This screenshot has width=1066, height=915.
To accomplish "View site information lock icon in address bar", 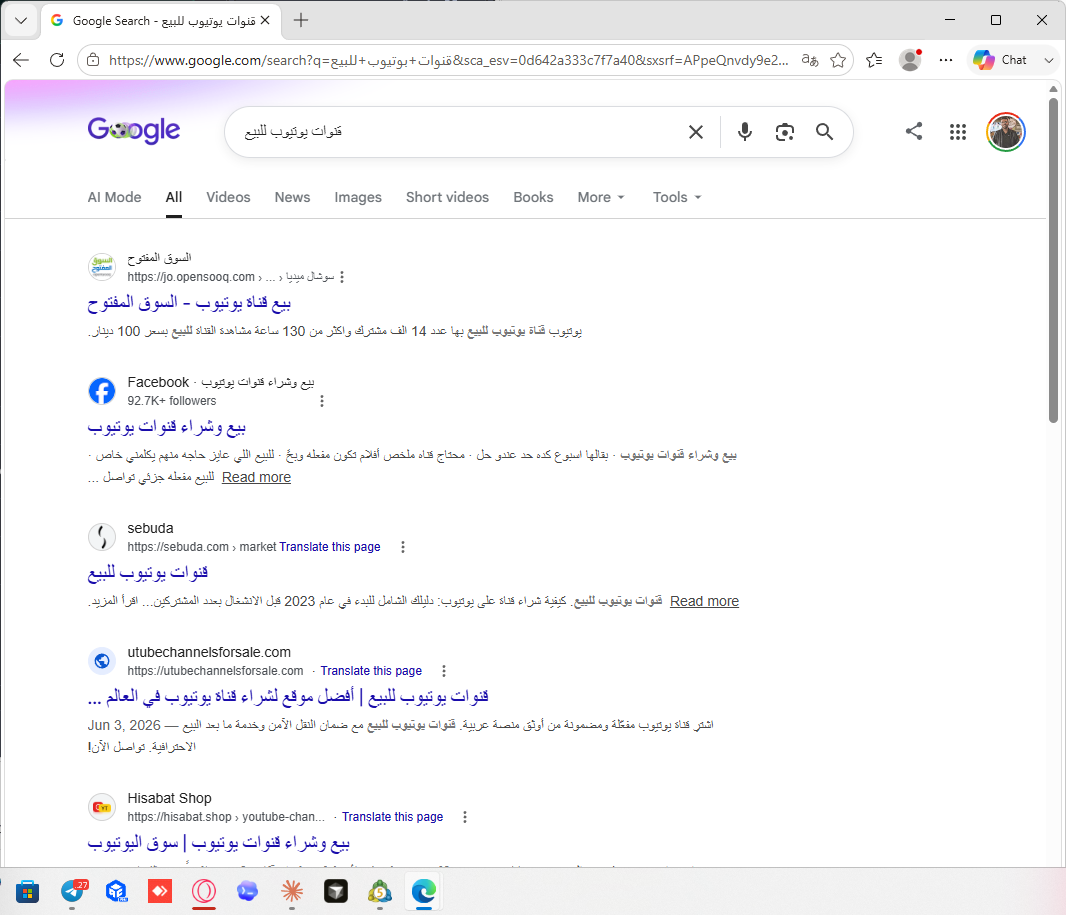I will coord(93,60).
